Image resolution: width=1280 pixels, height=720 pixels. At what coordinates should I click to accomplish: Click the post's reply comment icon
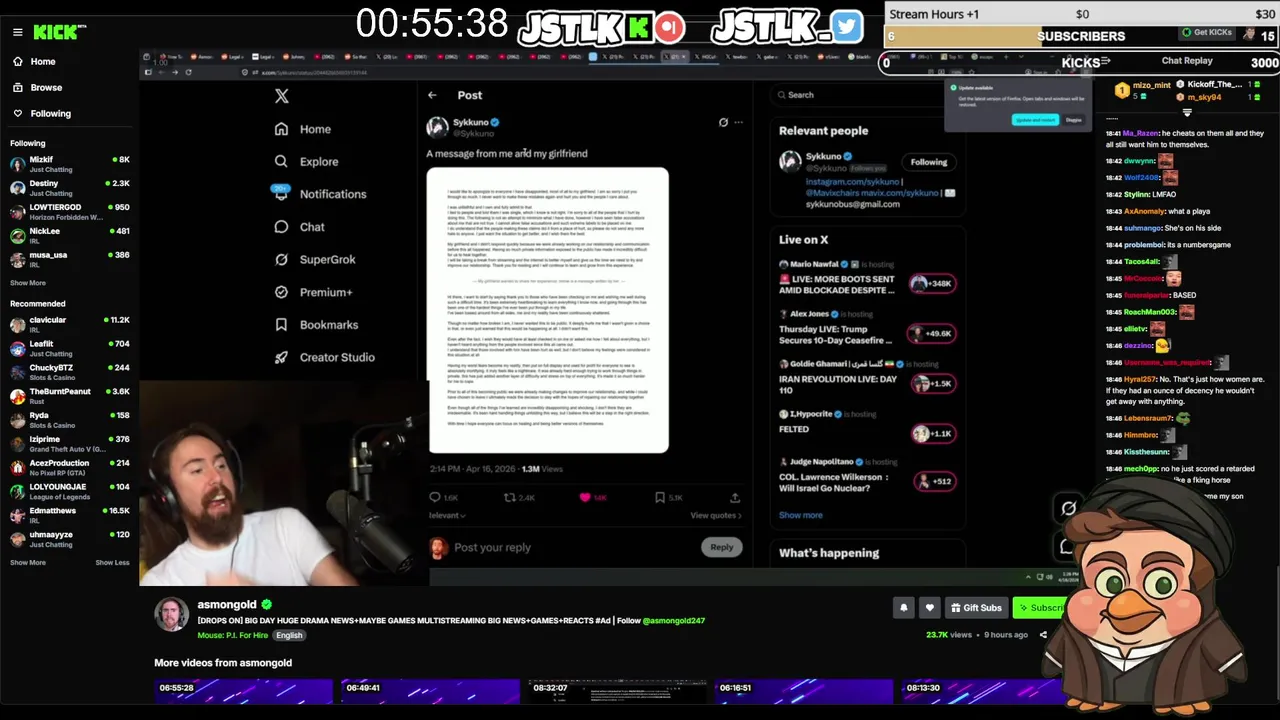coord(435,497)
